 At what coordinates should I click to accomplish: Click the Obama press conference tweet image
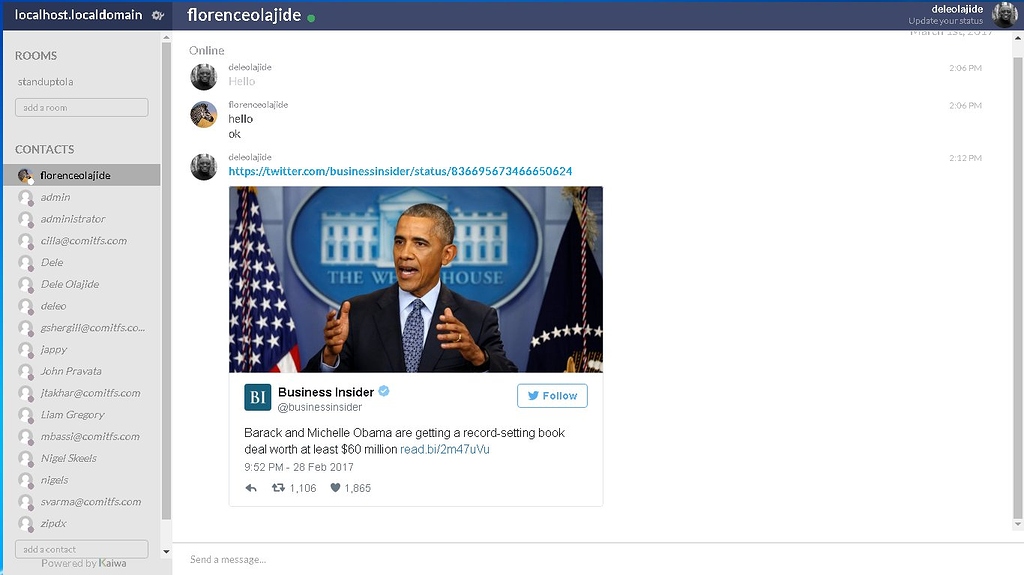[416, 279]
